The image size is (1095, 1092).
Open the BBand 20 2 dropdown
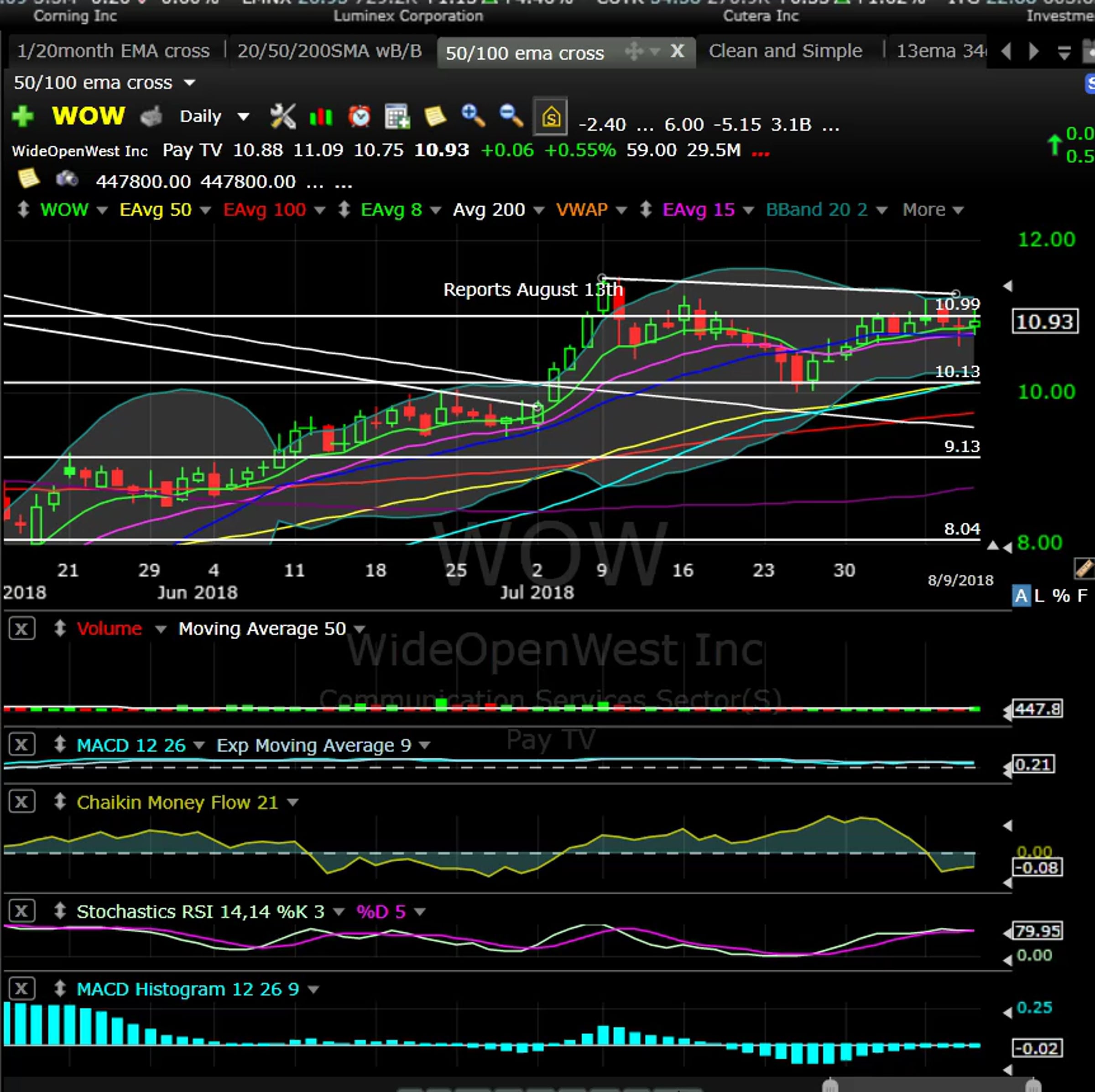881,210
